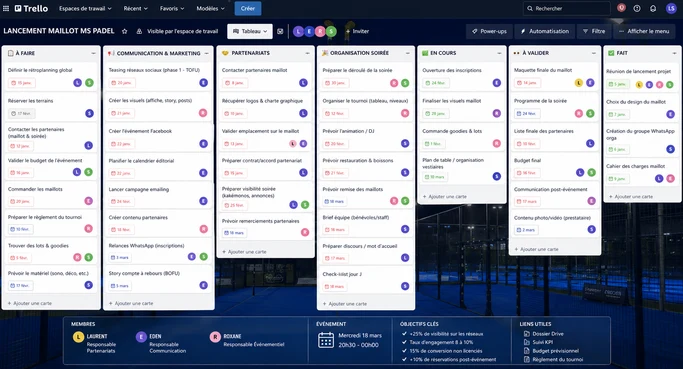Customize views icon next to Tableau
The height and width of the screenshot is (369, 683).
[x=280, y=31]
